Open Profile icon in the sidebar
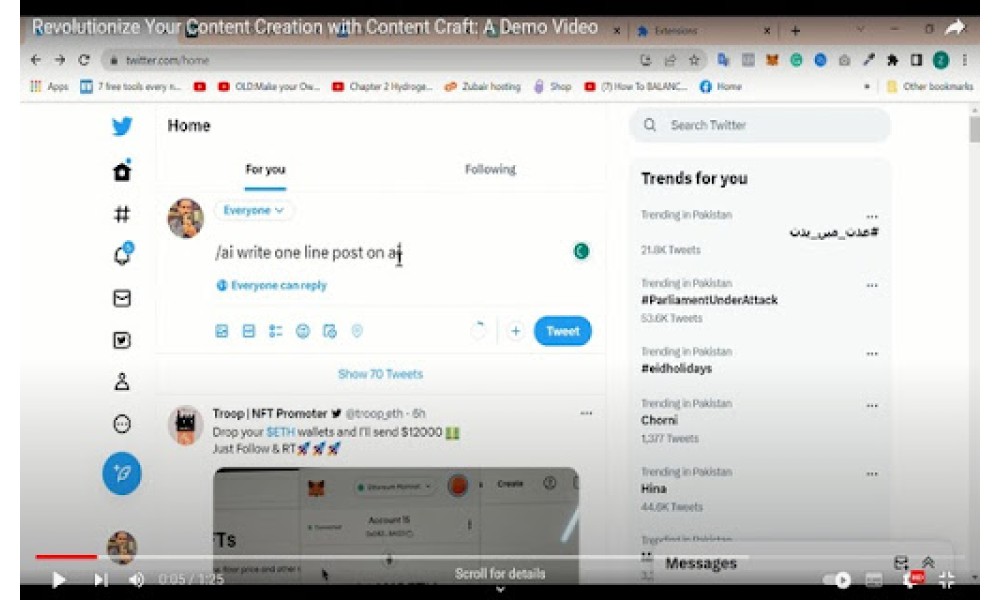This screenshot has width=1000, height=600. (x=122, y=381)
